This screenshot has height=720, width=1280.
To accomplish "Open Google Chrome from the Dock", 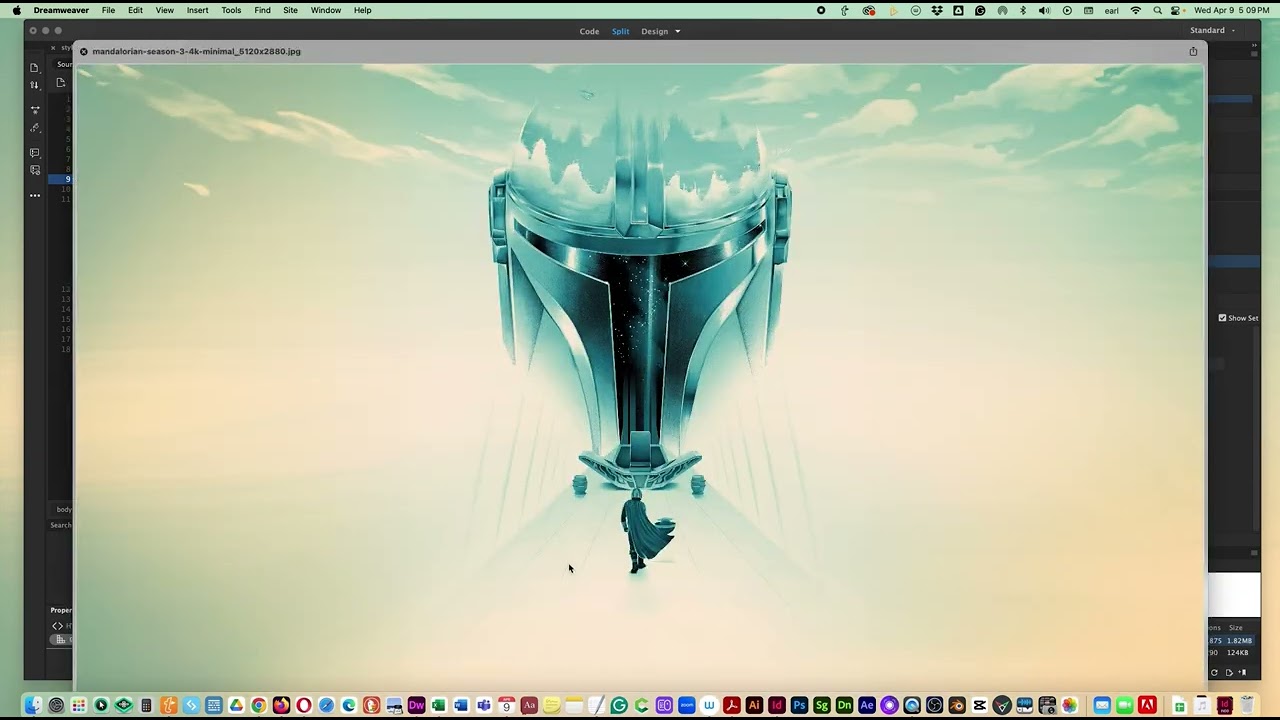I will (258, 705).
